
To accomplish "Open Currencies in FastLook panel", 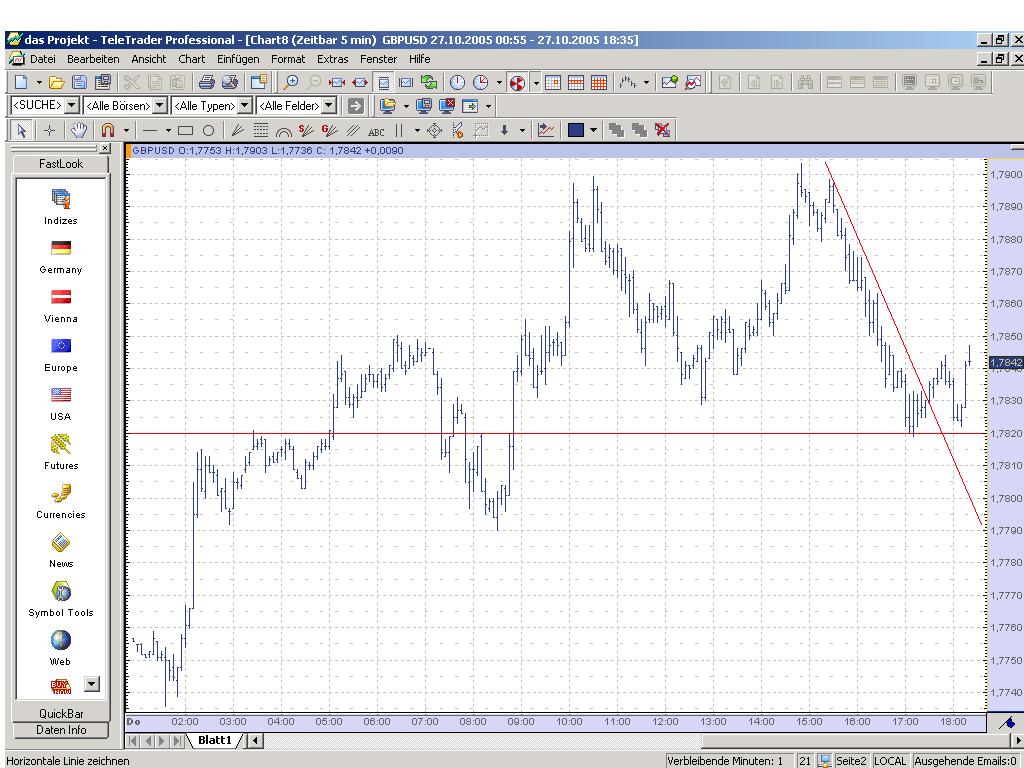I will [x=61, y=500].
